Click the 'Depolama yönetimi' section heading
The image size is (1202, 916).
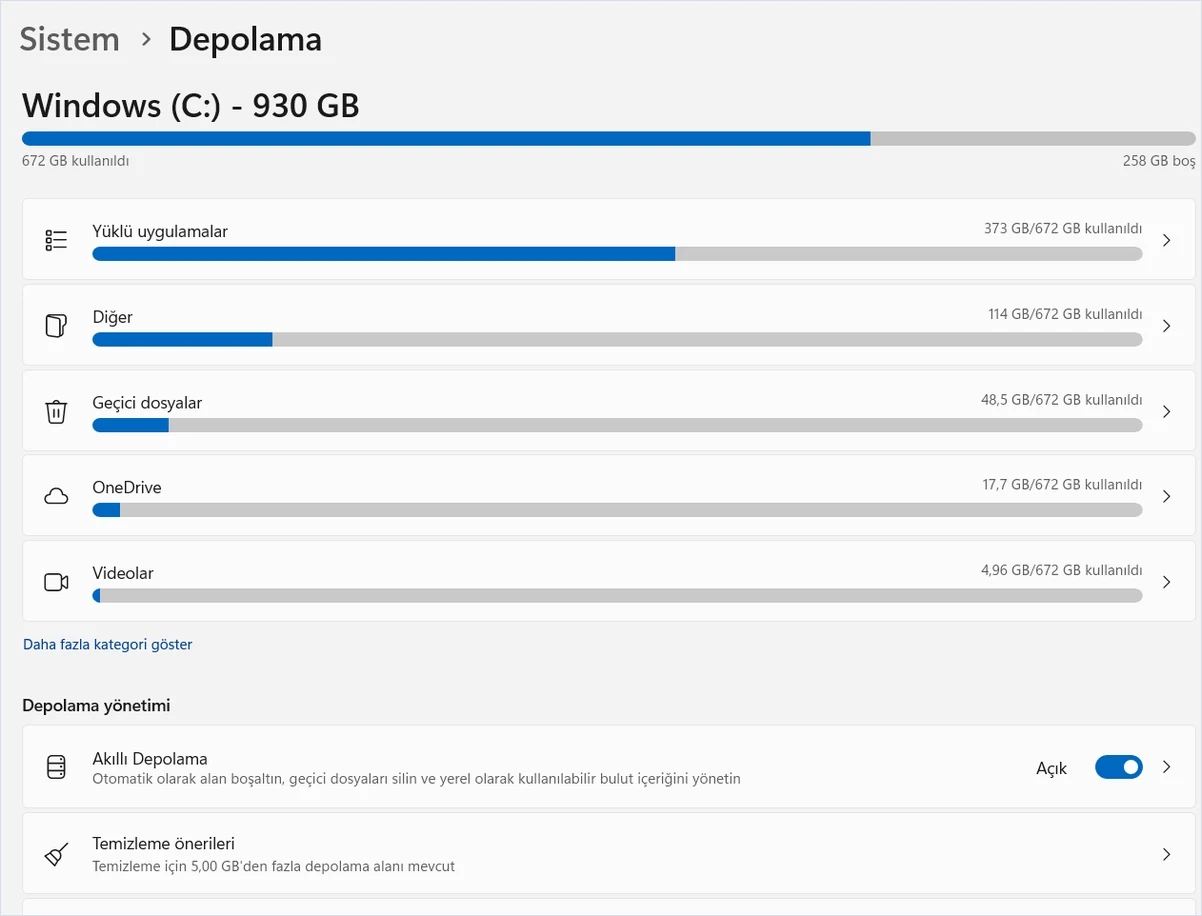pyautogui.click(x=96, y=706)
